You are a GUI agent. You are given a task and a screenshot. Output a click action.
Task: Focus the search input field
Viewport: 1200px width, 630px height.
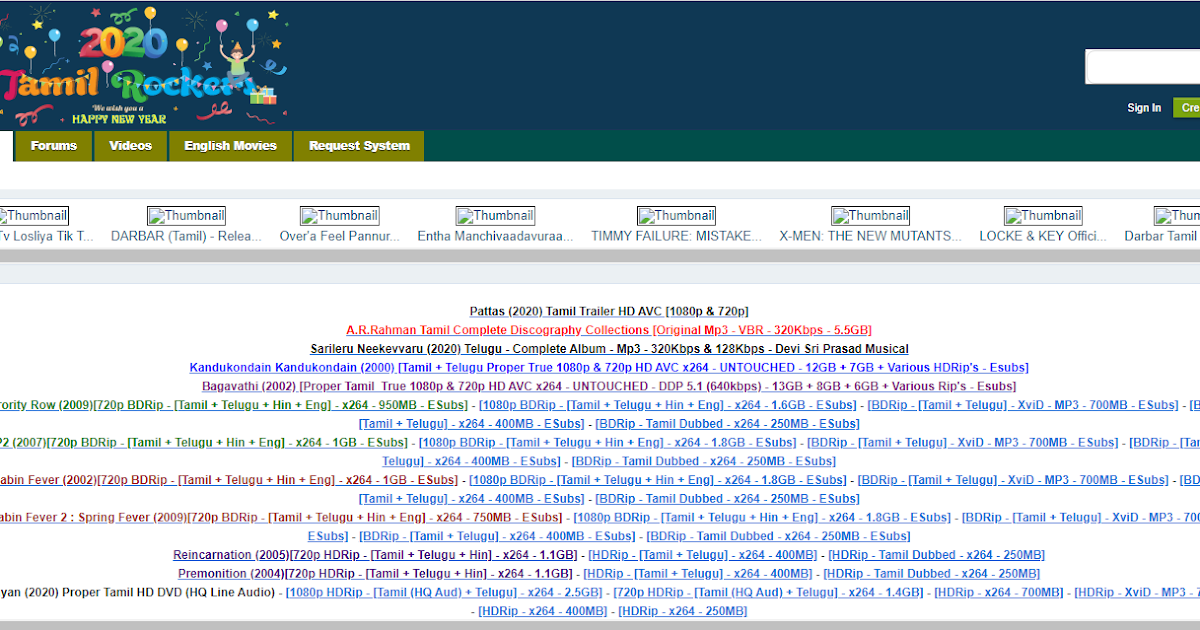coord(1142,67)
